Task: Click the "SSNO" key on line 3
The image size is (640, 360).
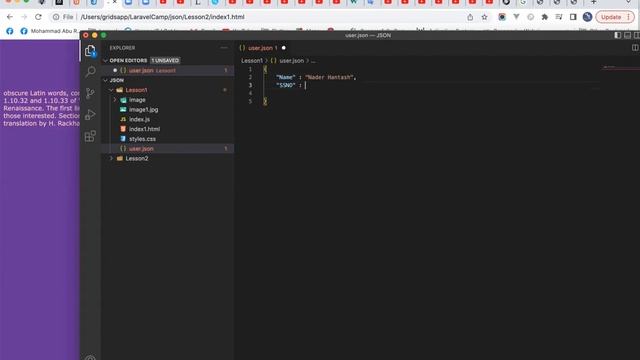Action: (285, 85)
